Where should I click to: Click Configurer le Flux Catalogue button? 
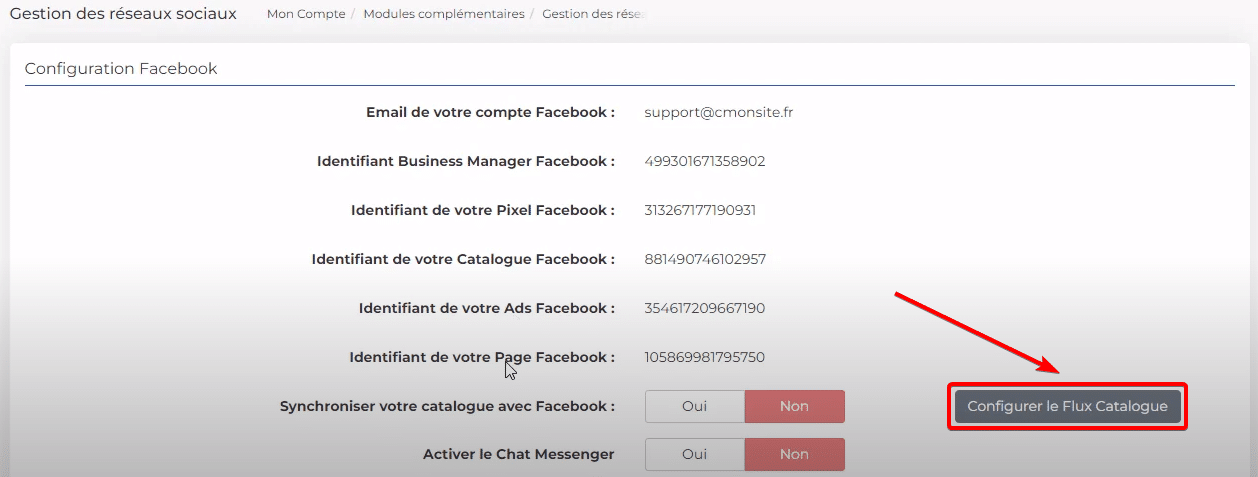pos(1067,406)
